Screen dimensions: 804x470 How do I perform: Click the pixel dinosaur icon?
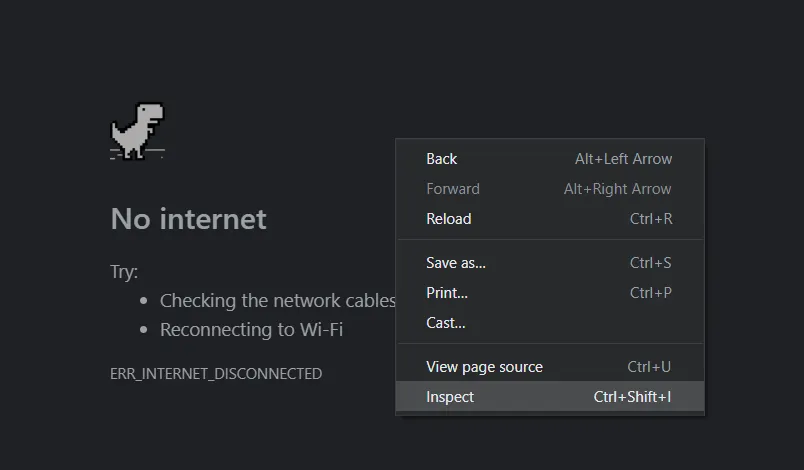coord(137,131)
